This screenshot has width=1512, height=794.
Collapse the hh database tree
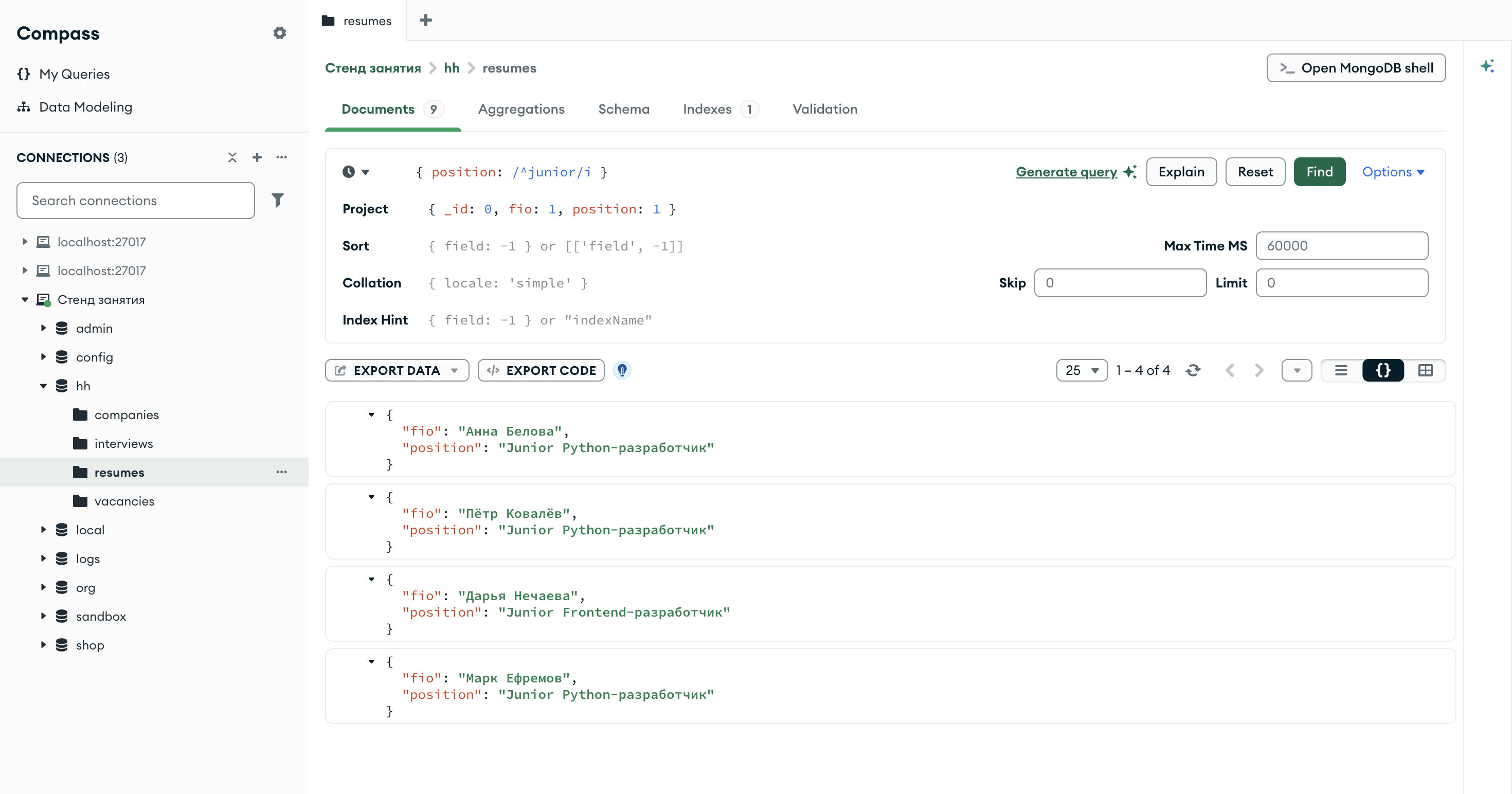[x=43, y=386]
